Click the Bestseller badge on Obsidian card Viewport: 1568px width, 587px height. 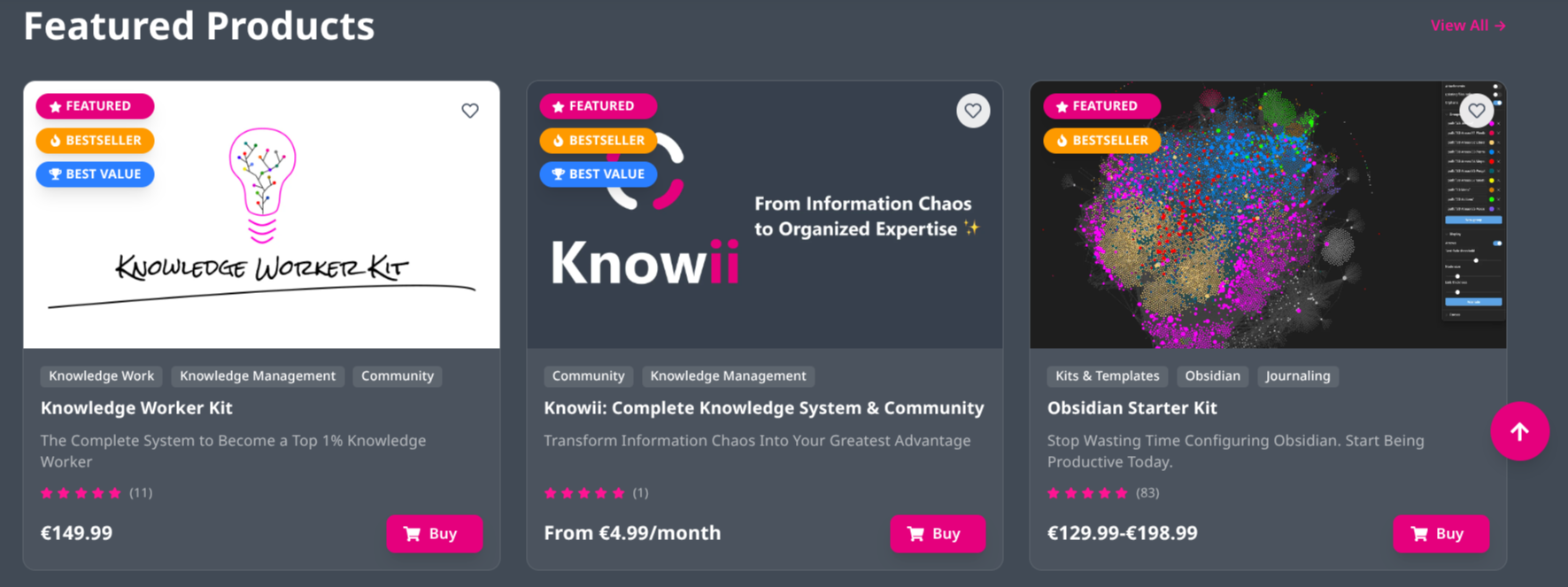pyautogui.click(x=1101, y=141)
